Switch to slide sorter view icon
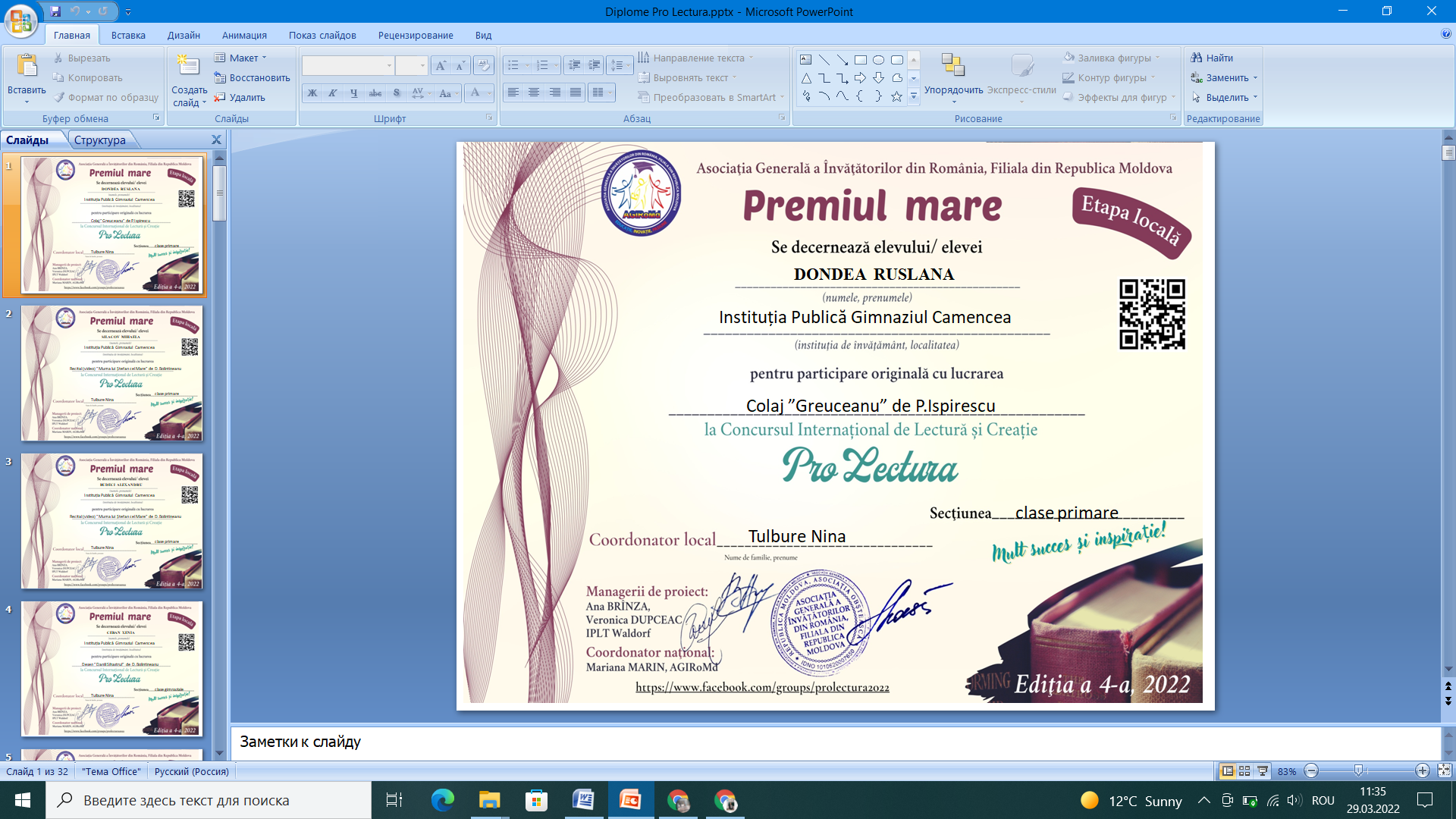This screenshot has width=1456, height=819. coord(1244,770)
